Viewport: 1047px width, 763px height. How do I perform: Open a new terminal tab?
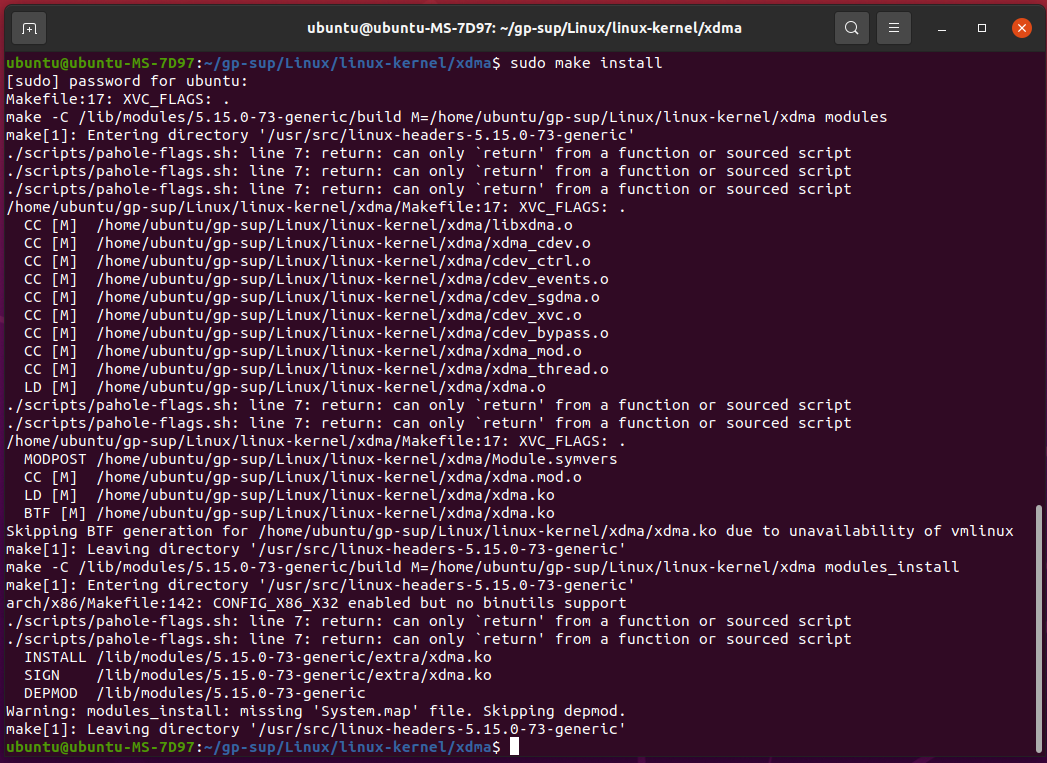[x=29, y=28]
